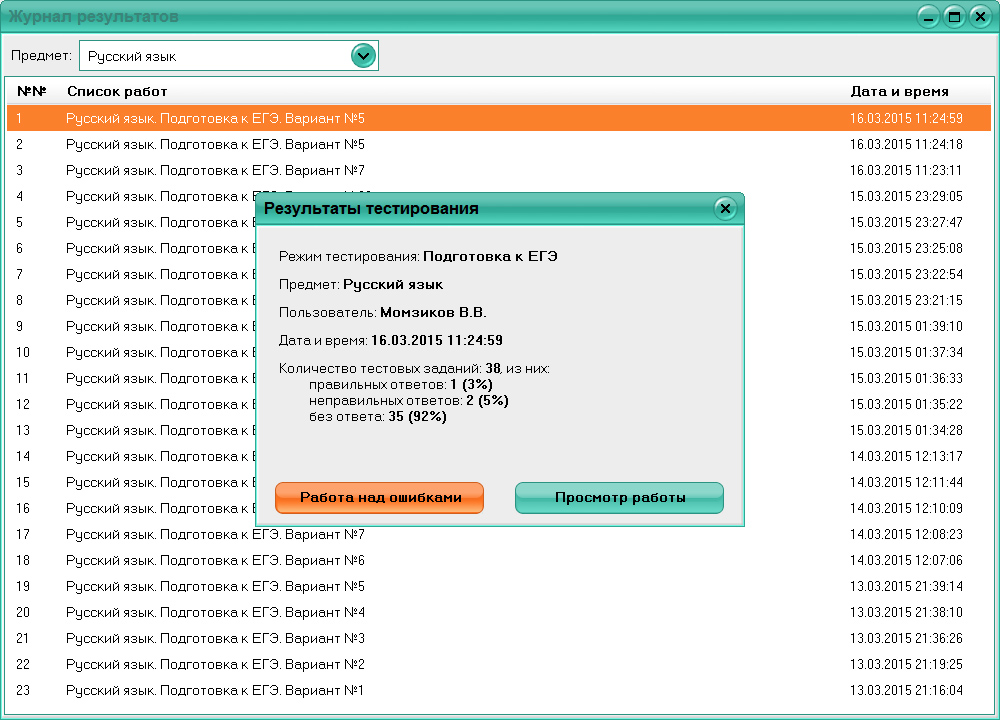Click date 14.03.2015 12:08:23
This screenshot has height=720, width=1000.
click(x=906, y=534)
